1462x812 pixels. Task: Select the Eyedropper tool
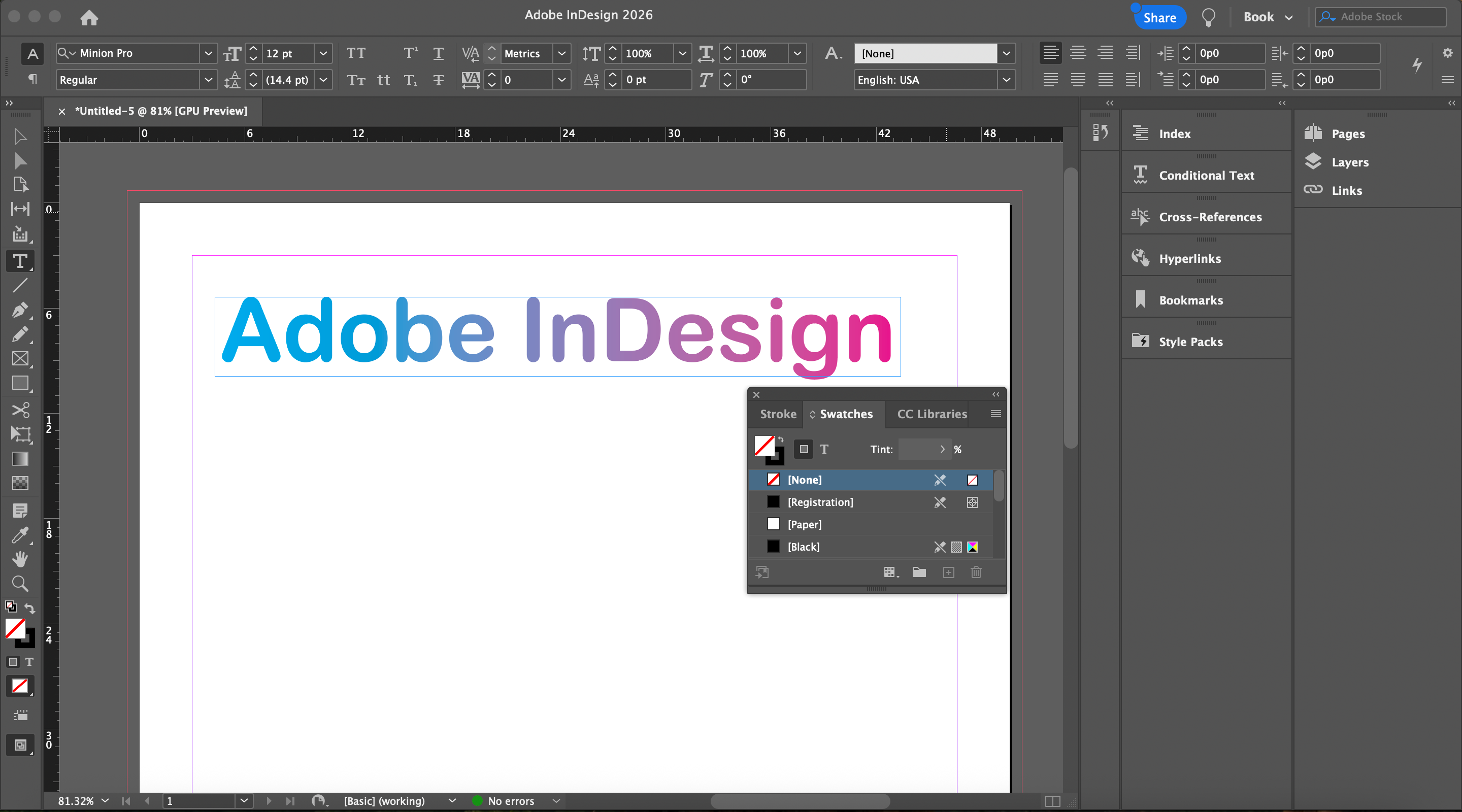click(20, 534)
